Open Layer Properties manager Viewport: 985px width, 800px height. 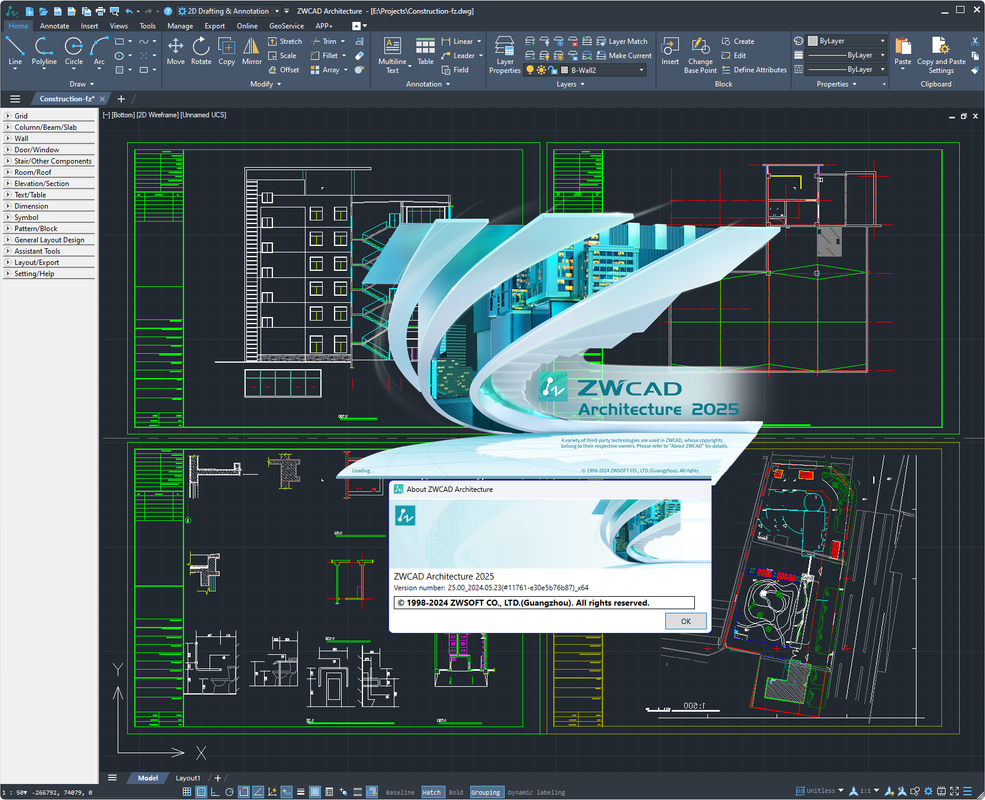(504, 55)
